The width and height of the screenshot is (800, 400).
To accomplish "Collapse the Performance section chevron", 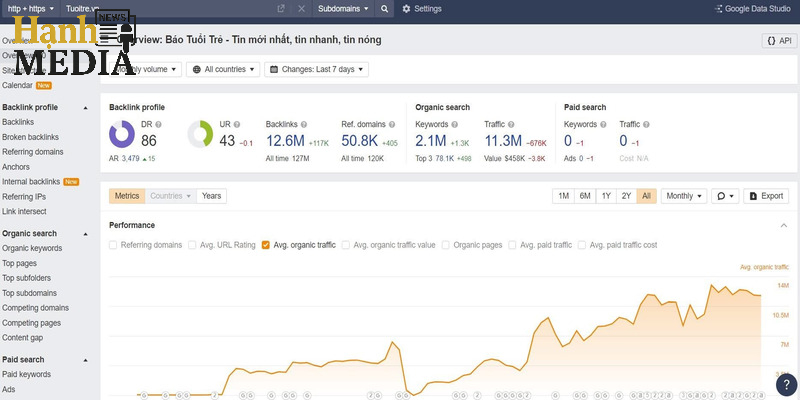I will coord(784,226).
